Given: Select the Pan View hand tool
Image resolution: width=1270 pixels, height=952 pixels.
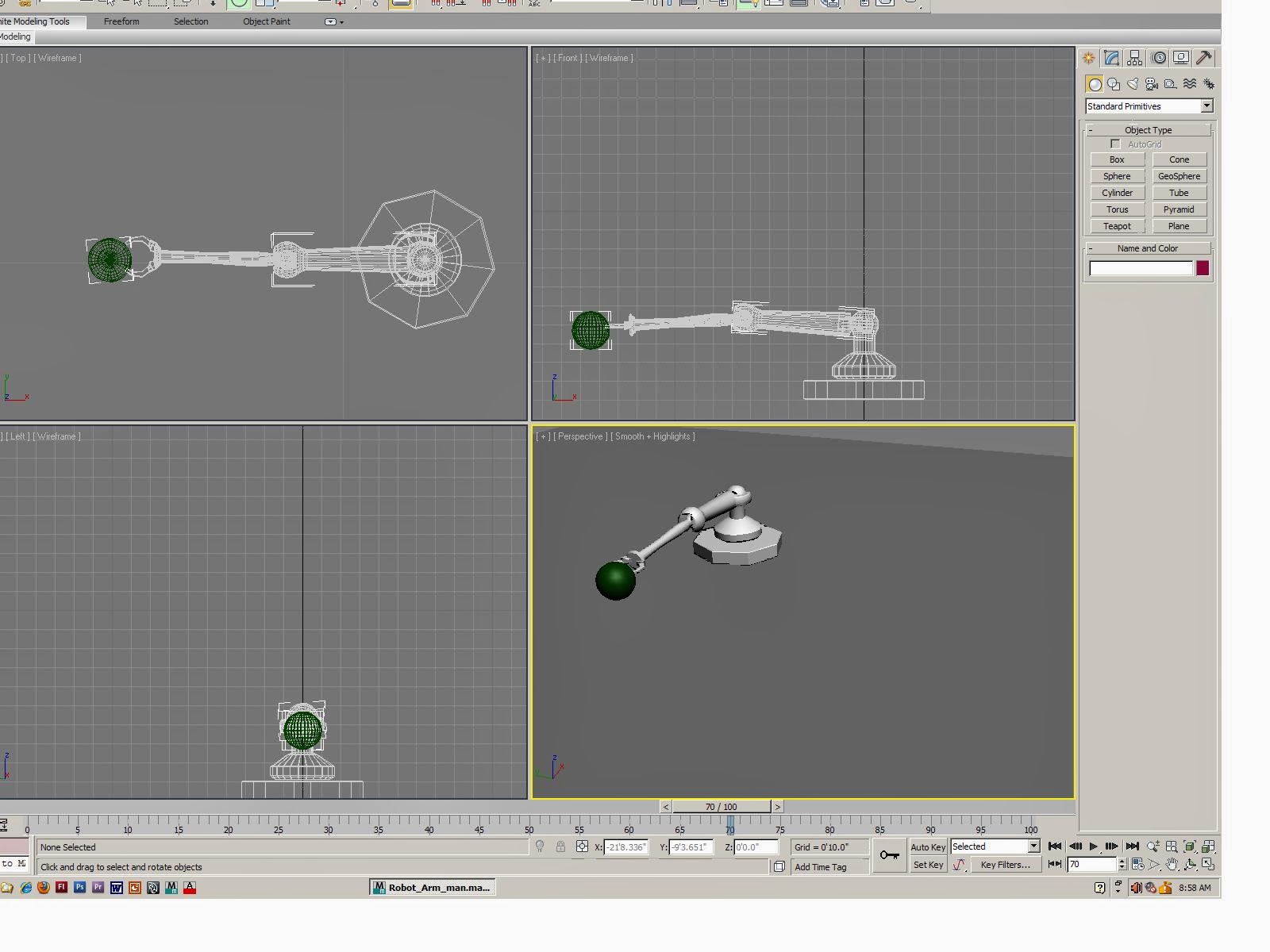Looking at the screenshot, I should (x=1172, y=865).
